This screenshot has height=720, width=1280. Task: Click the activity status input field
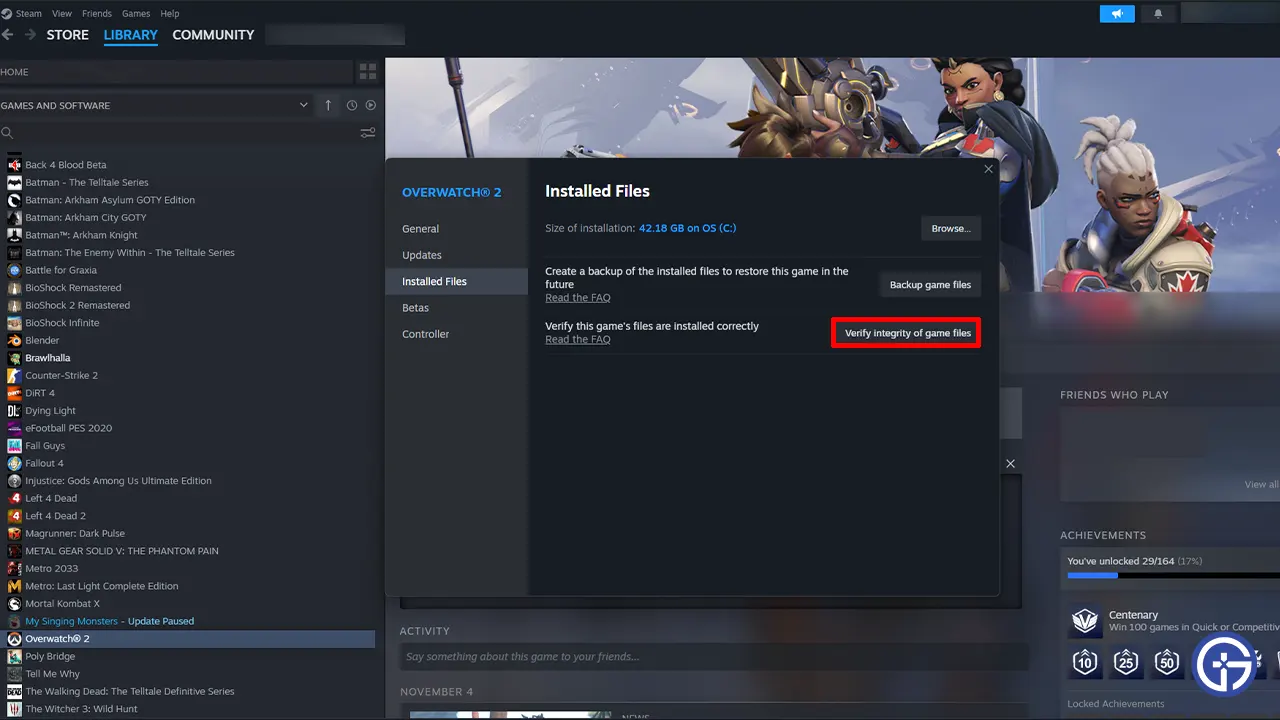(x=714, y=657)
